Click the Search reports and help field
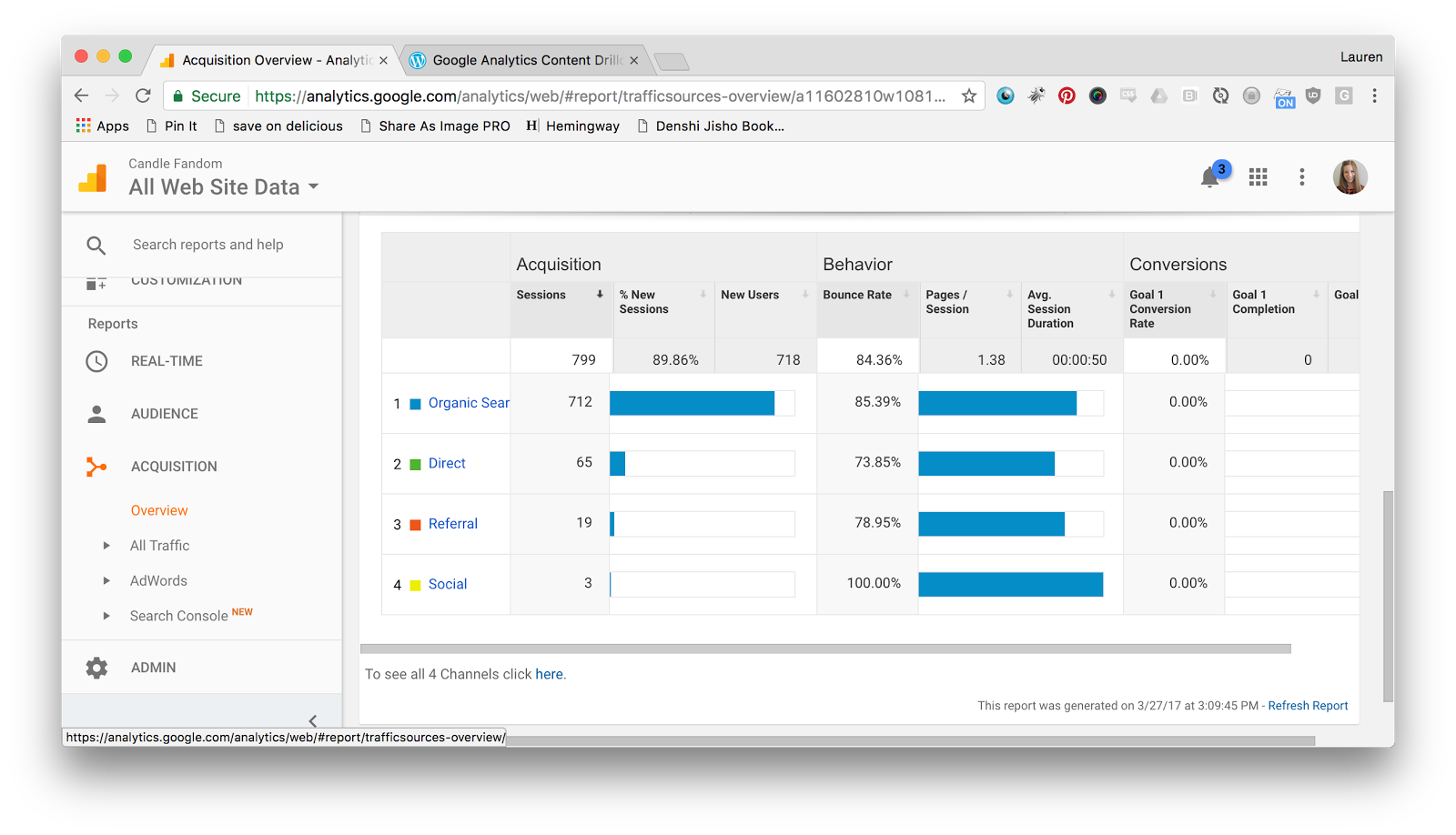 pos(207,245)
